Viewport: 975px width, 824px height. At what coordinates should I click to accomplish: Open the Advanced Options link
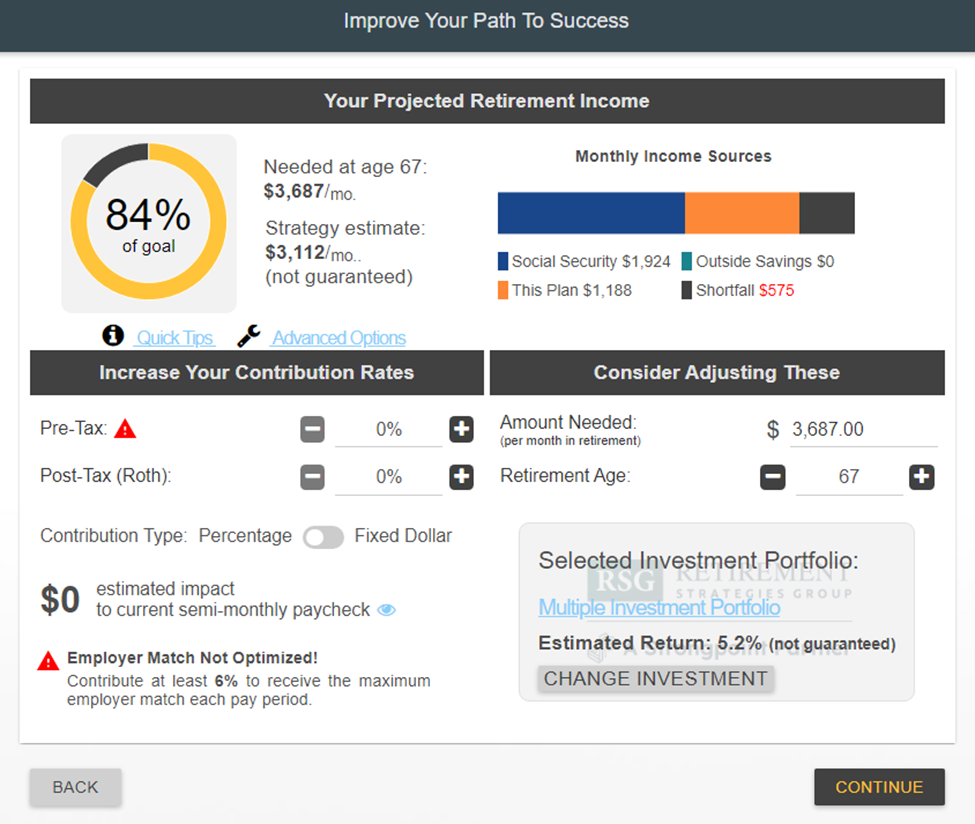coord(339,338)
